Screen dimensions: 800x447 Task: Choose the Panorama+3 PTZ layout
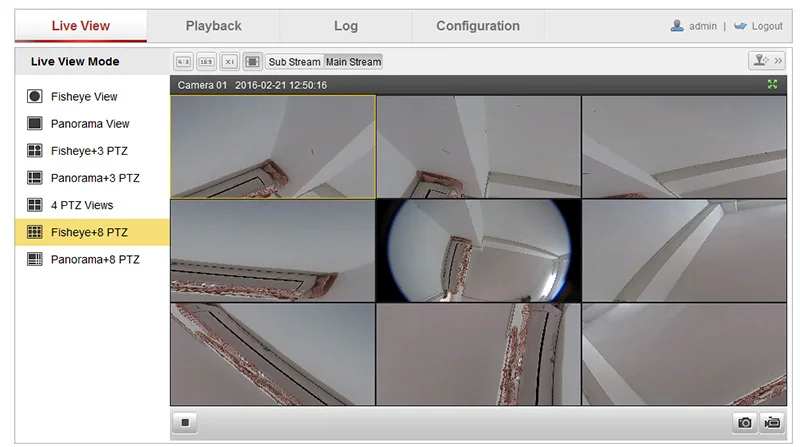[x=95, y=178]
